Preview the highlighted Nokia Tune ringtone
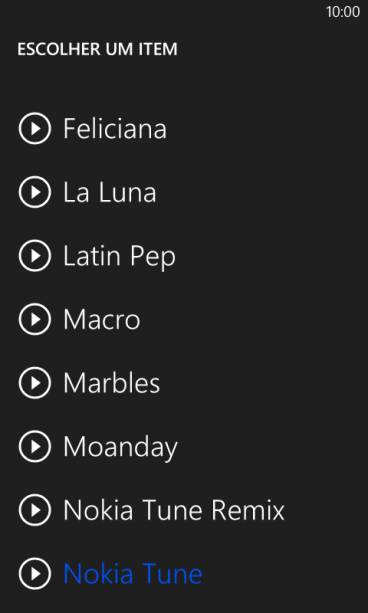The height and width of the screenshot is (613, 368). (35, 574)
